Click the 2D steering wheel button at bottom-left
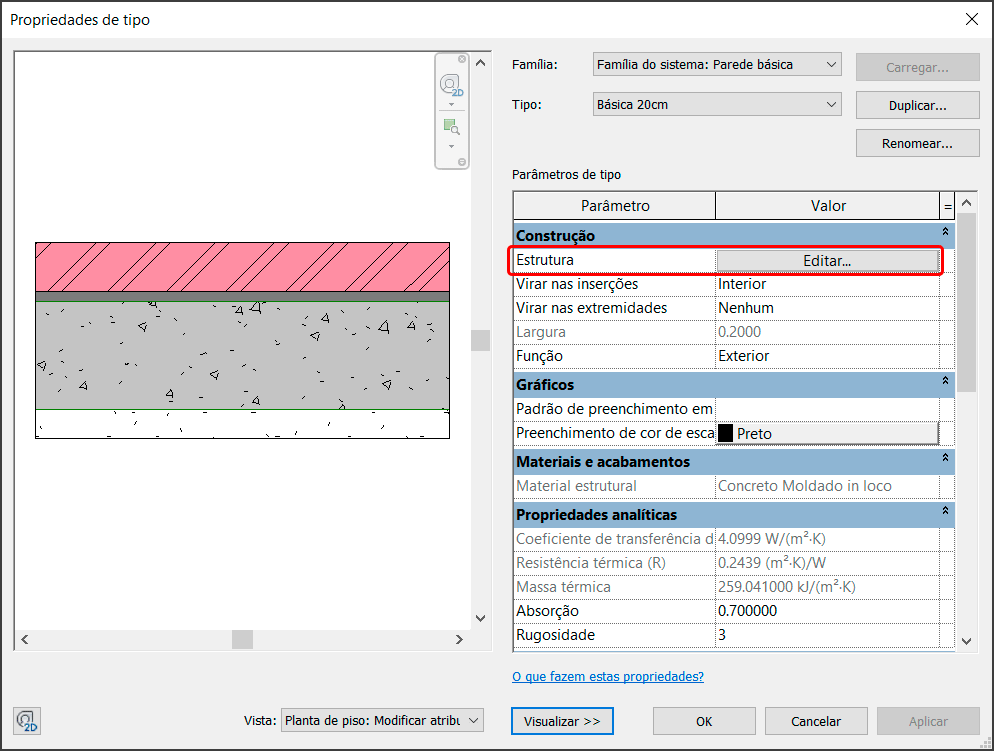The width and height of the screenshot is (994, 751). [26, 721]
